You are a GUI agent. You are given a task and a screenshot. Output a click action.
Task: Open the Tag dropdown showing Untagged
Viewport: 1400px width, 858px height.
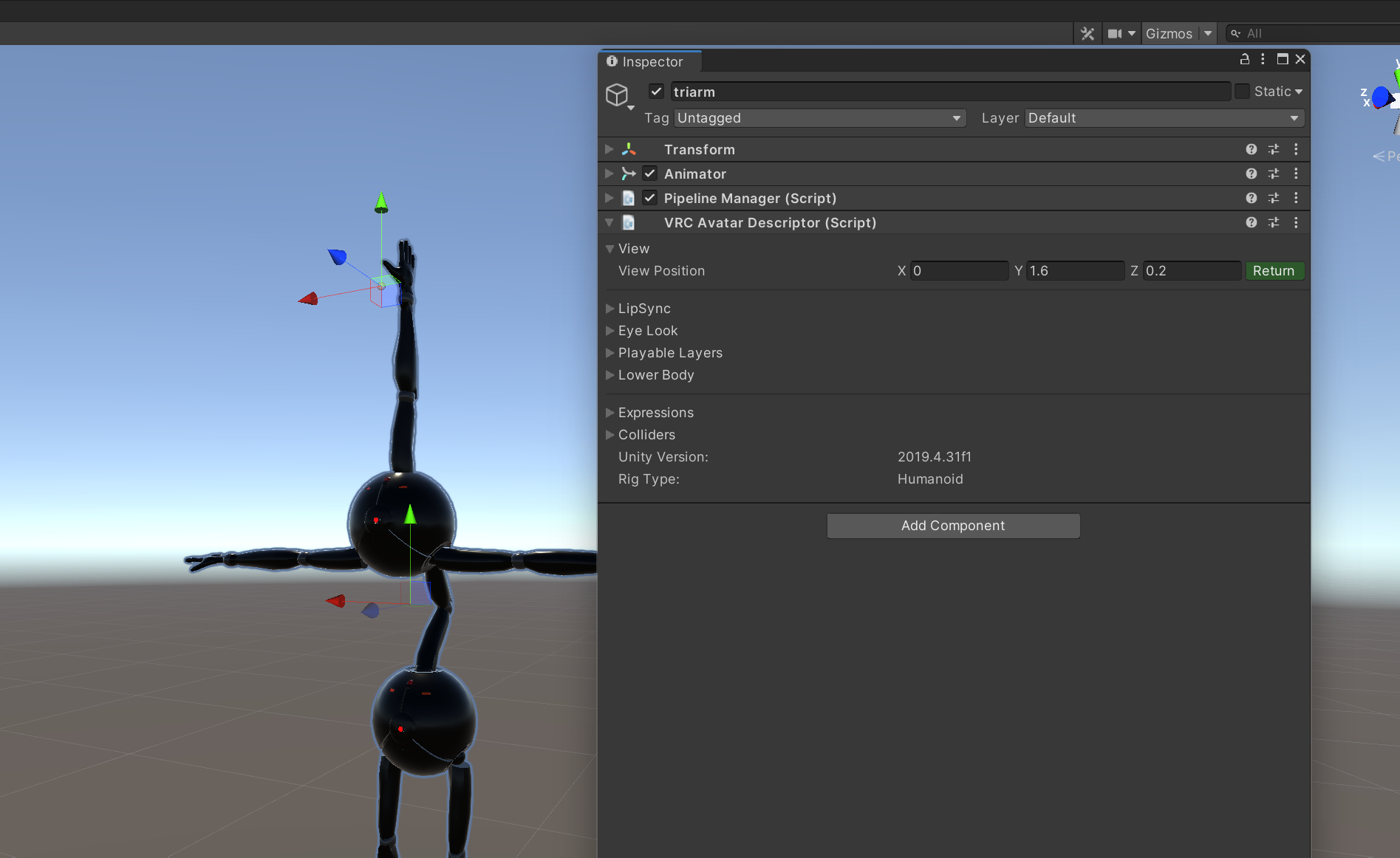819,118
